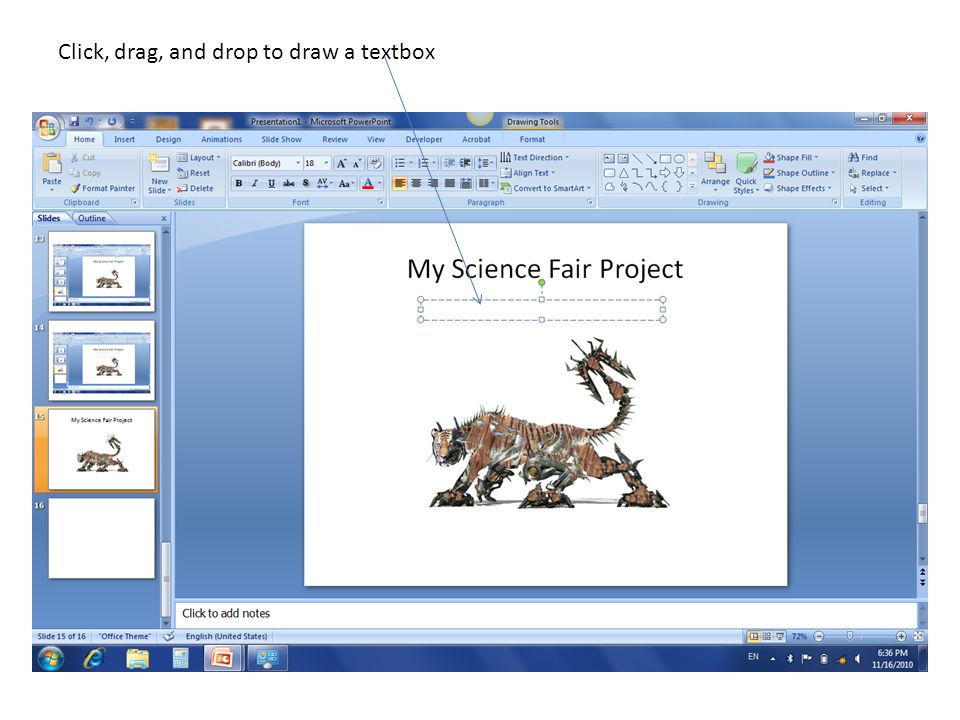The image size is (960, 720).
Task: Align text right
Action: pyautogui.click(x=433, y=183)
